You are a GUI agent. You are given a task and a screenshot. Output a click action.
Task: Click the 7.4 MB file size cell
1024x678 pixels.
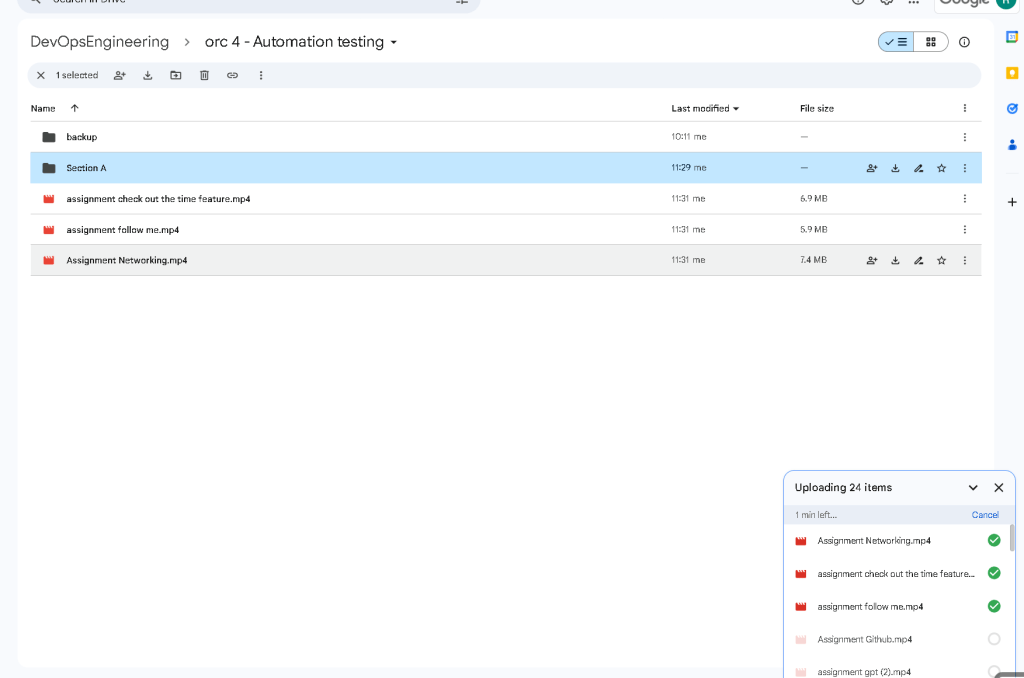[813, 260]
